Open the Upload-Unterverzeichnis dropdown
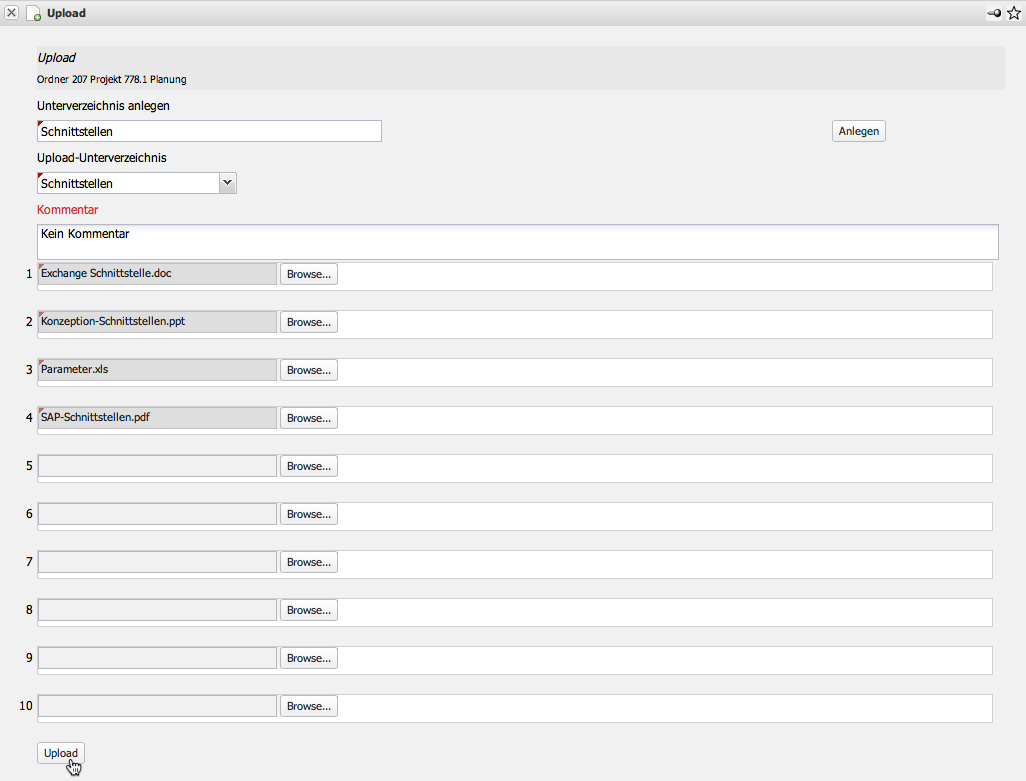Viewport: 1026px width, 781px height. pyautogui.click(x=227, y=183)
